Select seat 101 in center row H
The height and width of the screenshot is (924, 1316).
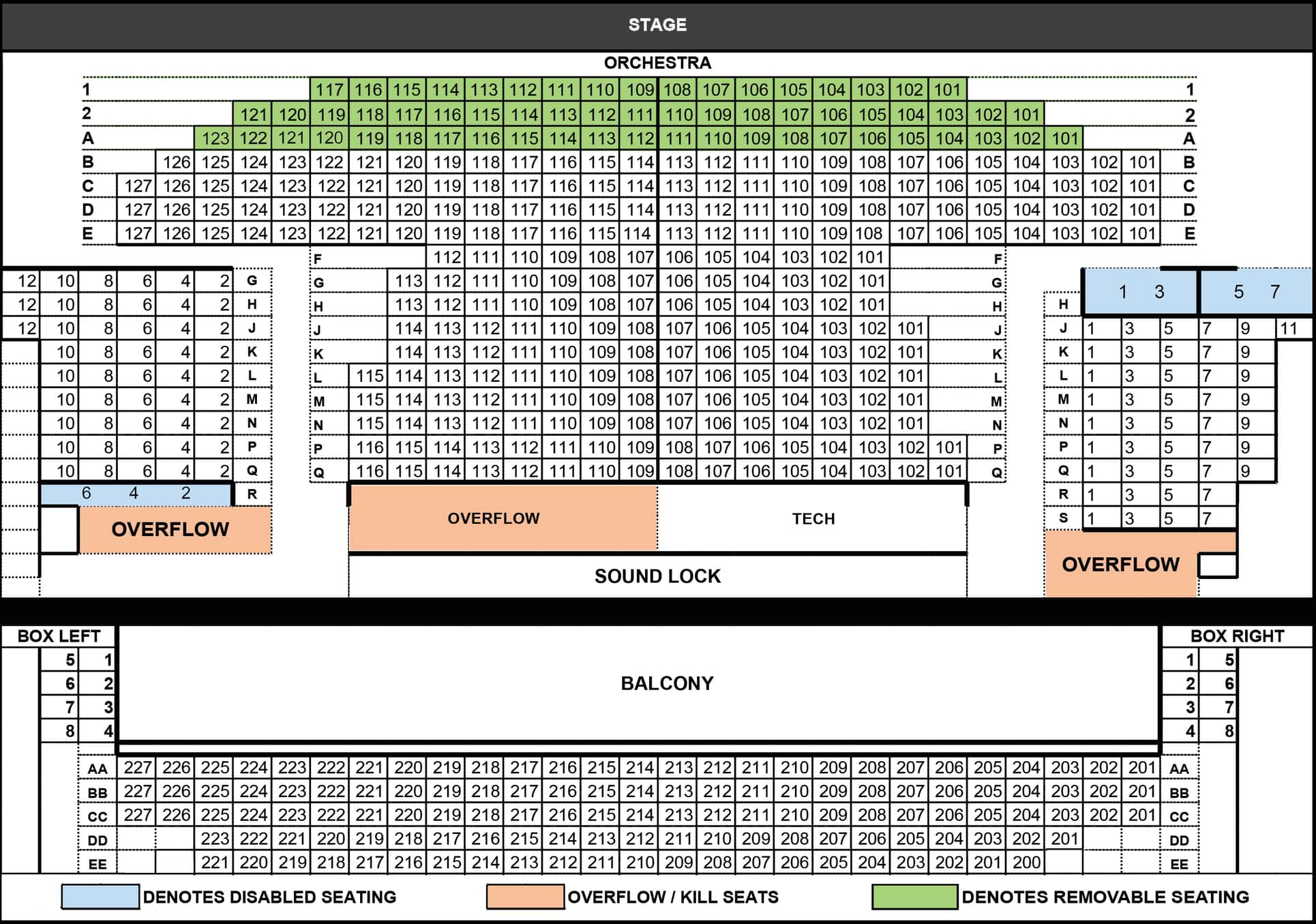[871, 304]
